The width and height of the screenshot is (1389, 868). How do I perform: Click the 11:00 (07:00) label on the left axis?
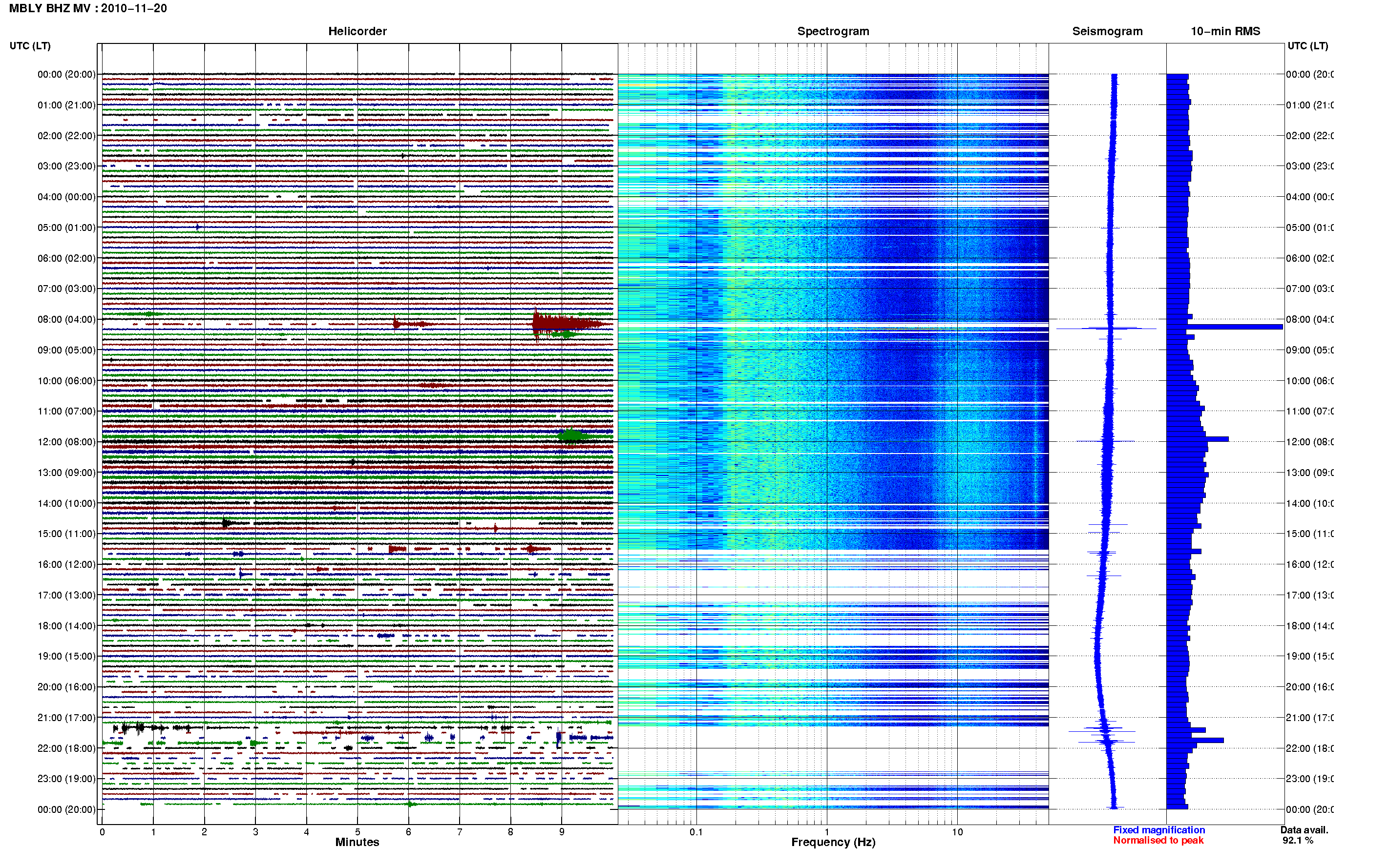tap(66, 411)
